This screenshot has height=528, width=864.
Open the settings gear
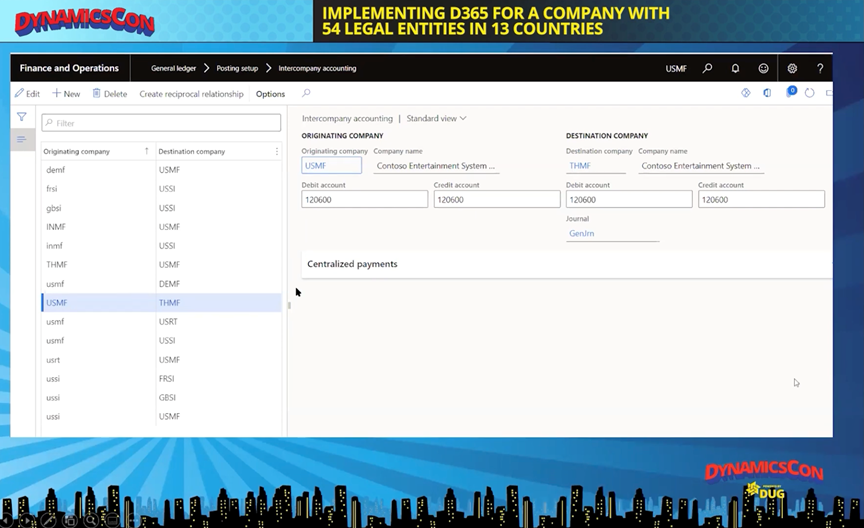792,69
